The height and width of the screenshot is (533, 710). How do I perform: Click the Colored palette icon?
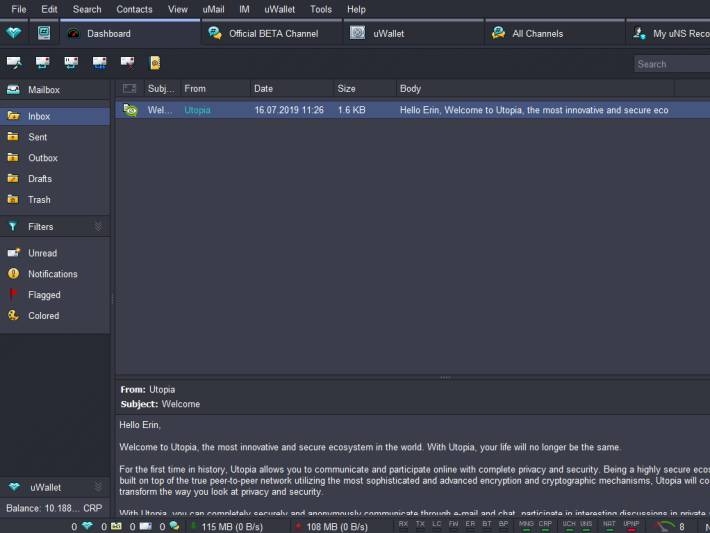pyautogui.click(x=14, y=315)
